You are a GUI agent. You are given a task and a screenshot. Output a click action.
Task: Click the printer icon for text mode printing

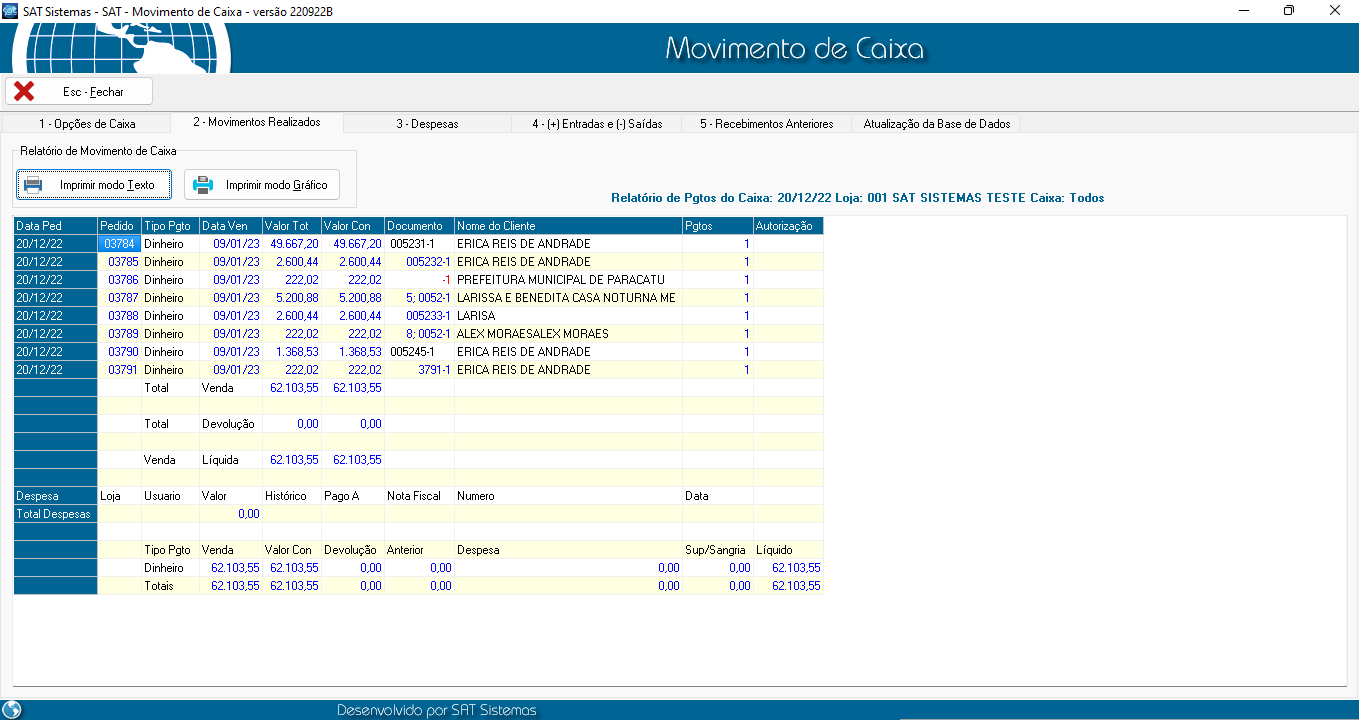click(33, 185)
